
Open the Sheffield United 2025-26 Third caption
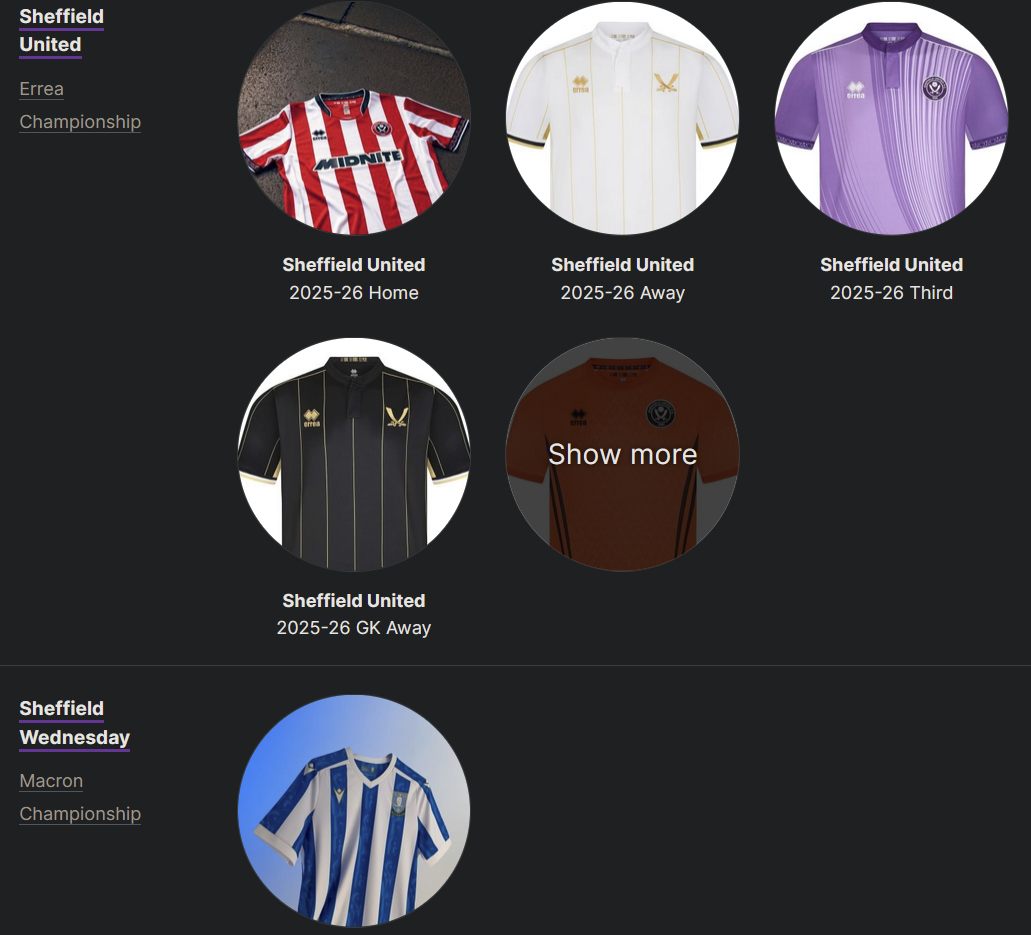pyautogui.click(x=892, y=279)
